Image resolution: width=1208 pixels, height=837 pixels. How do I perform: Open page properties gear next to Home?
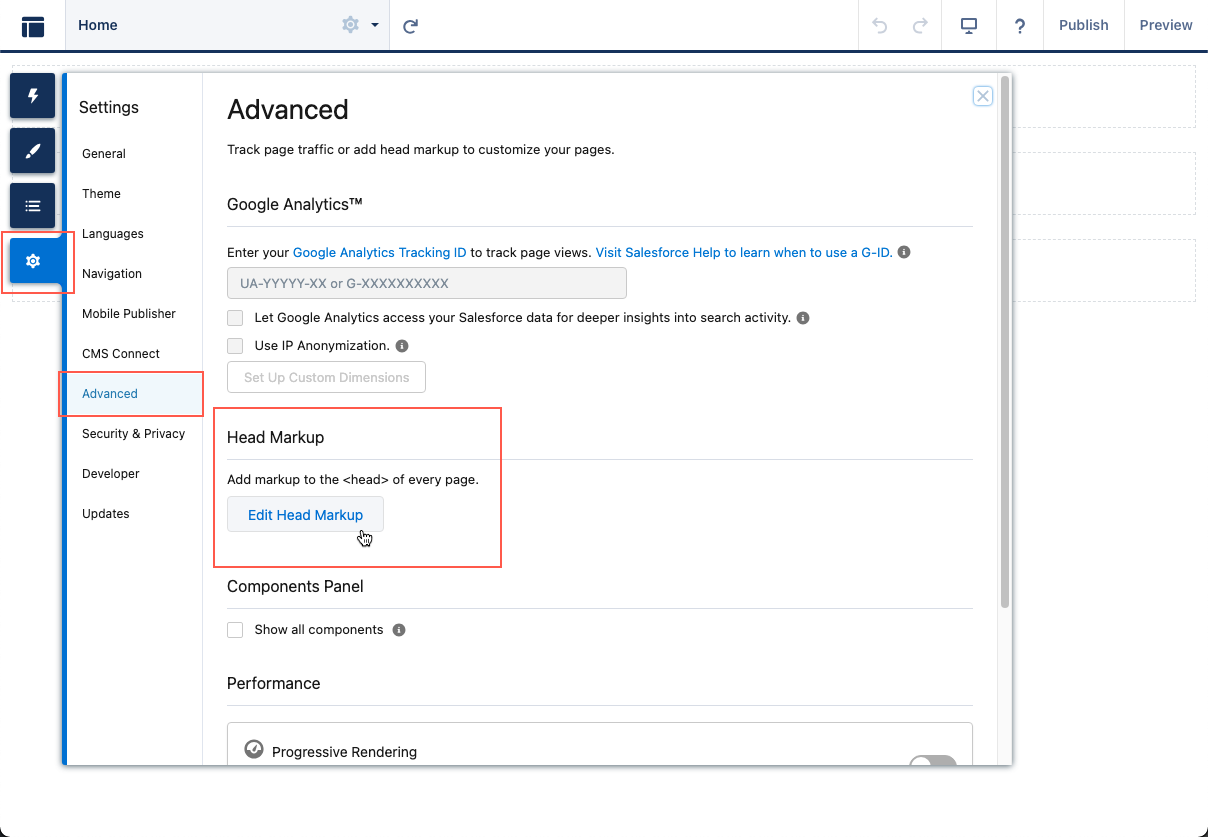pyautogui.click(x=350, y=25)
